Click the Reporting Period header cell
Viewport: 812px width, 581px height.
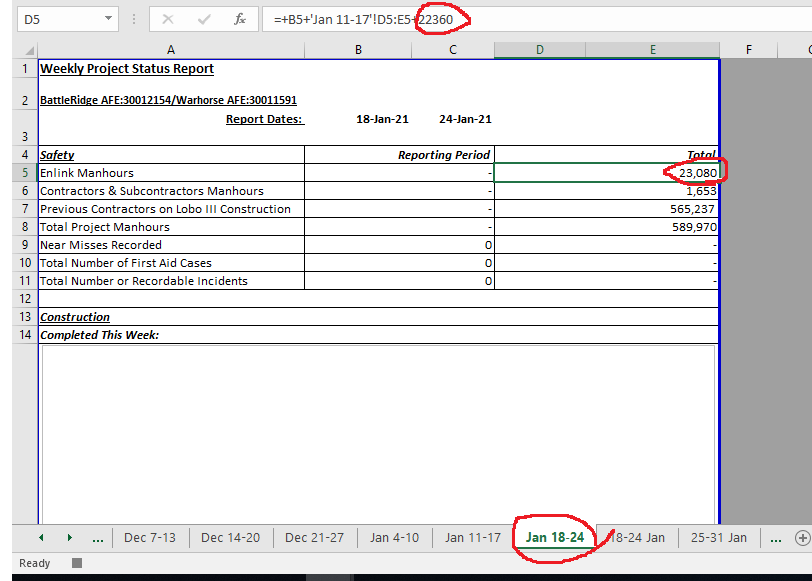399,155
